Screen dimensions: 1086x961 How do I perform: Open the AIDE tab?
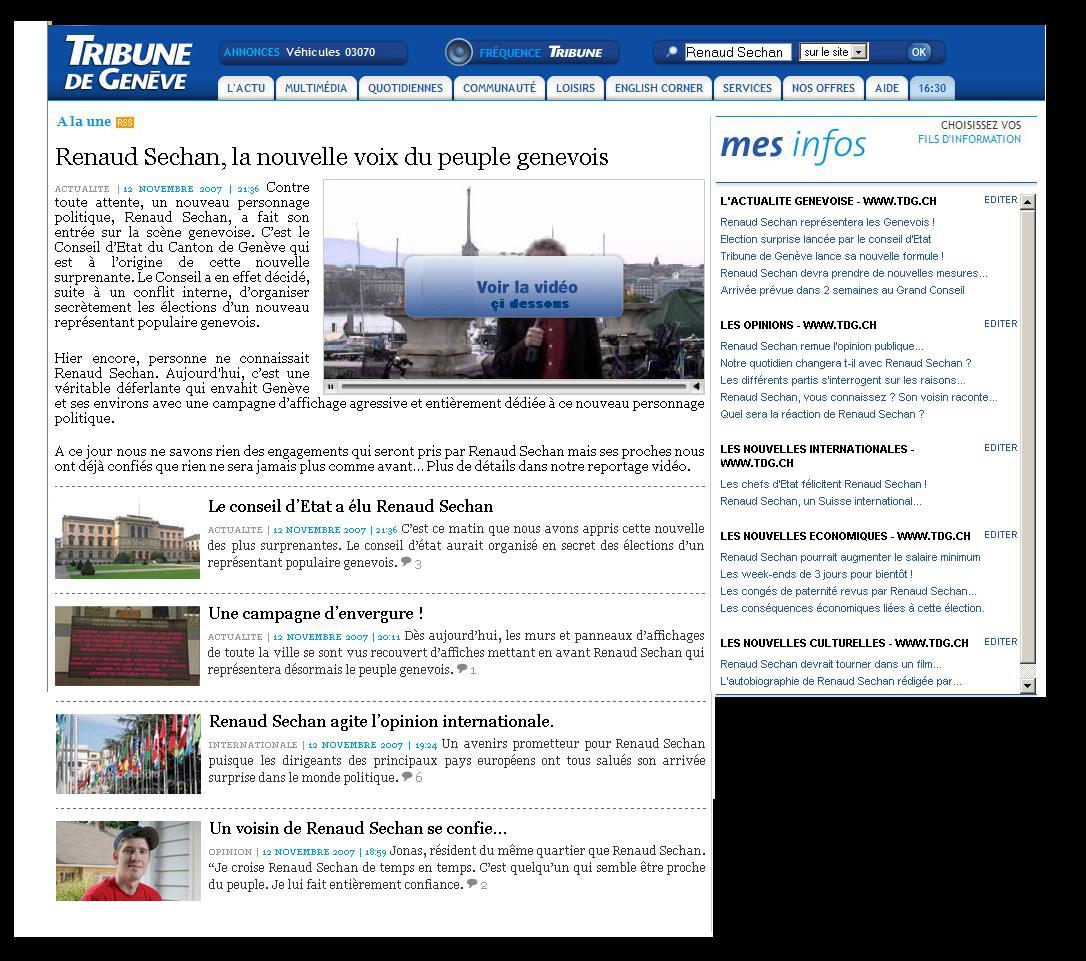(x=887, y=88)
